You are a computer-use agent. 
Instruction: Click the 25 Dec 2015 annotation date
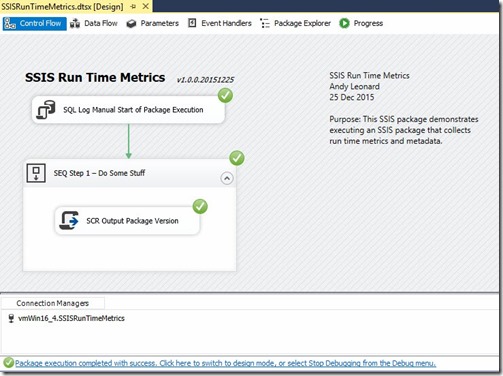point(352,97)
